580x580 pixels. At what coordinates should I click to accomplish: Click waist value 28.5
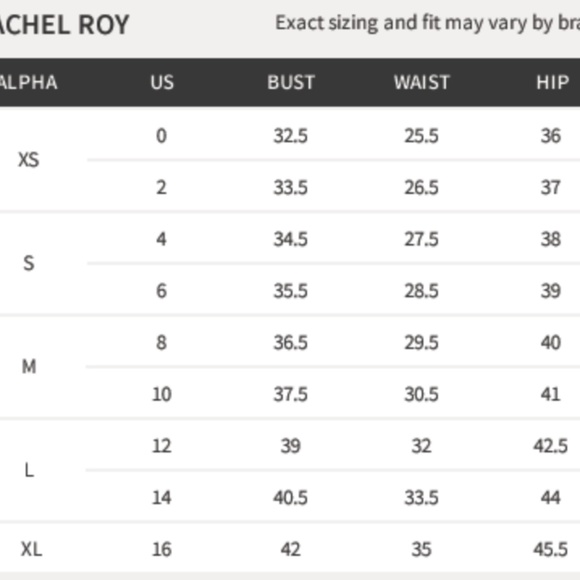(421, 291)
